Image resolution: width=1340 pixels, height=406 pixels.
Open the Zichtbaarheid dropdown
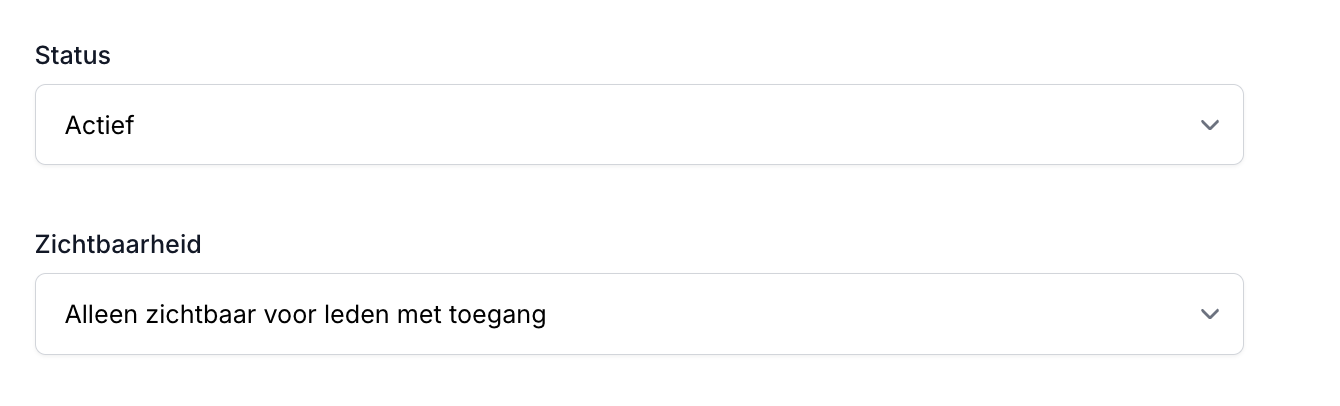(x=639, y=314)
